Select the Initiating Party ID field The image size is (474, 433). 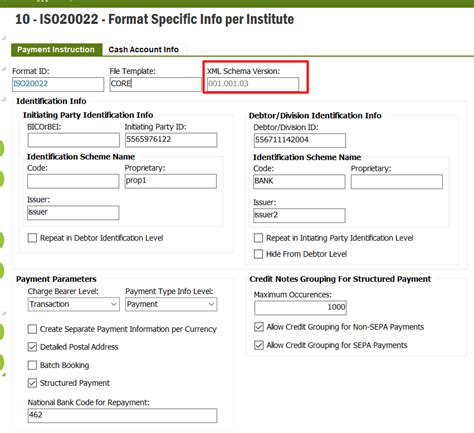(x=171, y=140)
